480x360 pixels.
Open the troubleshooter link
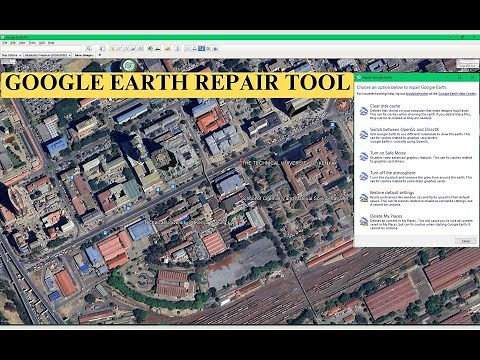click(x=417, y=94)
